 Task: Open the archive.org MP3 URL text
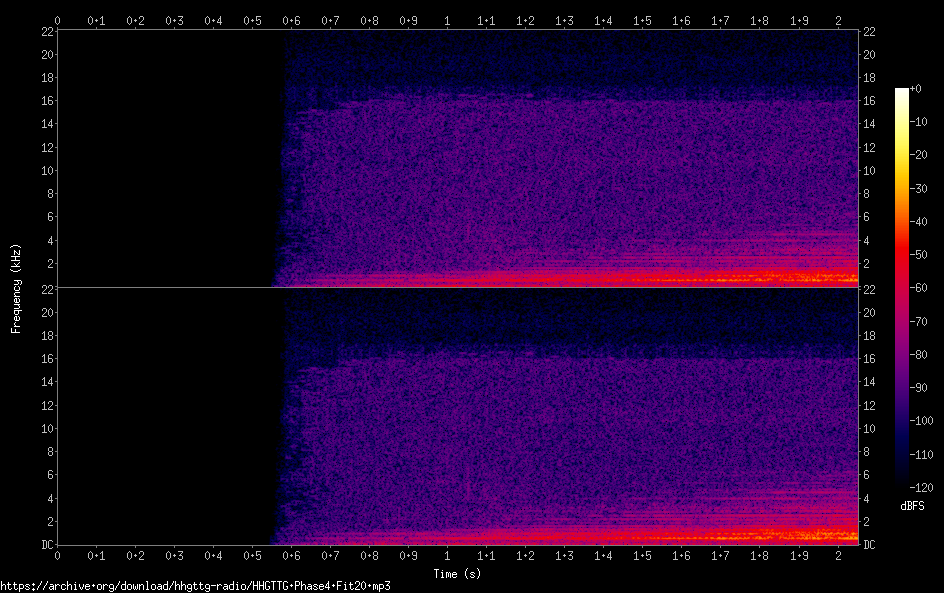click(x=195, y=586)
